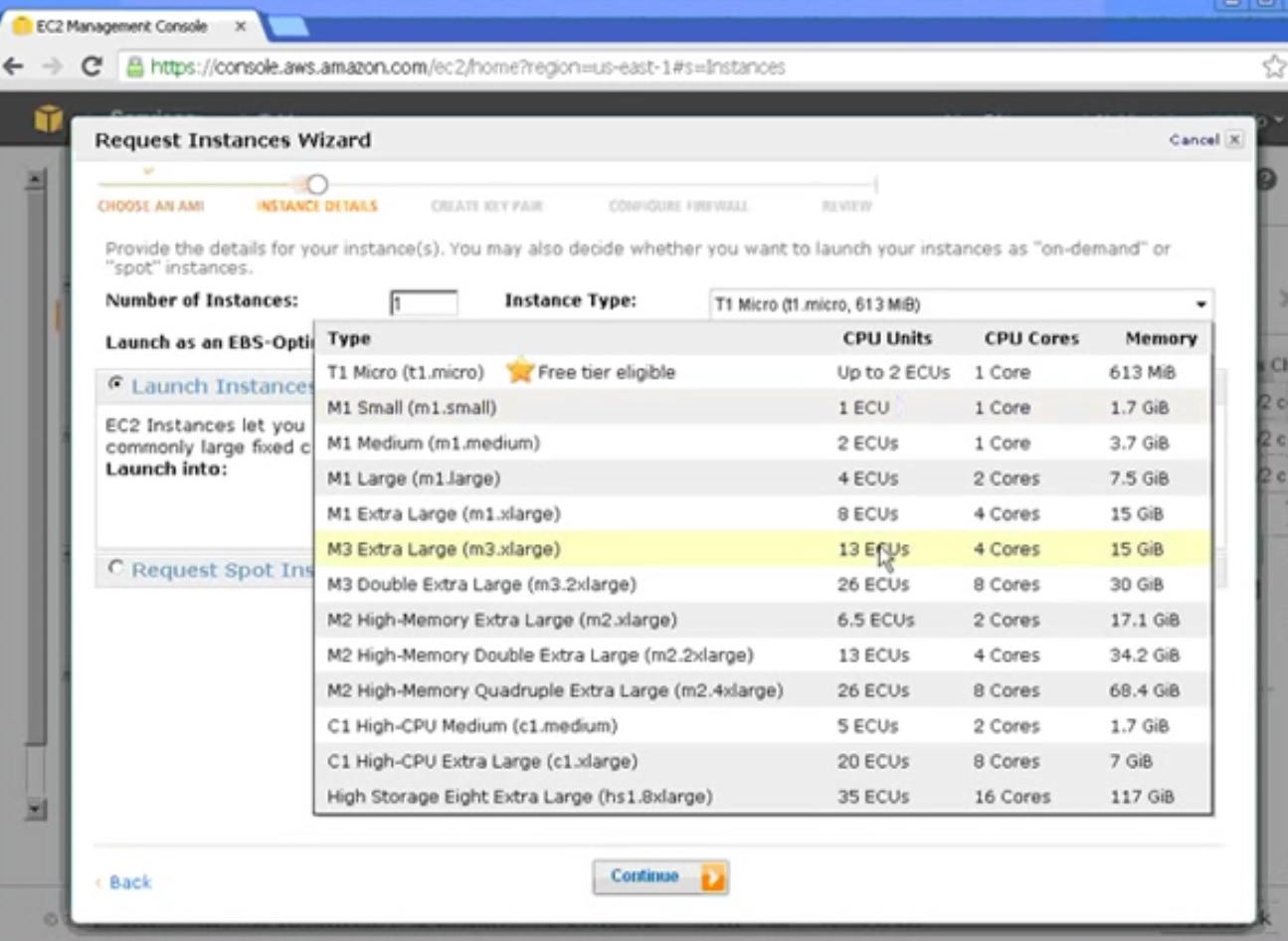Click the browser forward arrow icon
Screen dimensions: 1288x941
(x=53, y=67)
